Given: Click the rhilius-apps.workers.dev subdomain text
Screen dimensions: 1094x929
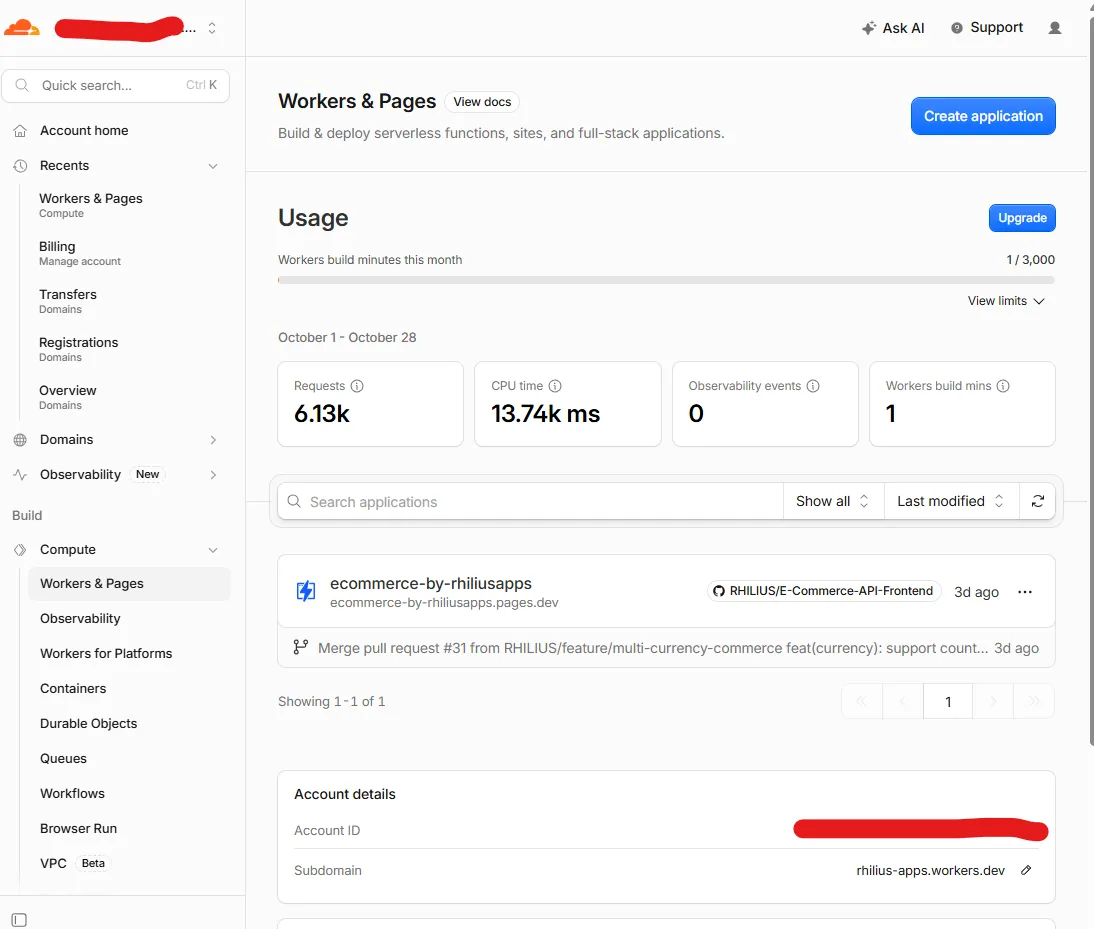Looking at the screenshot, I should [930, 870].
